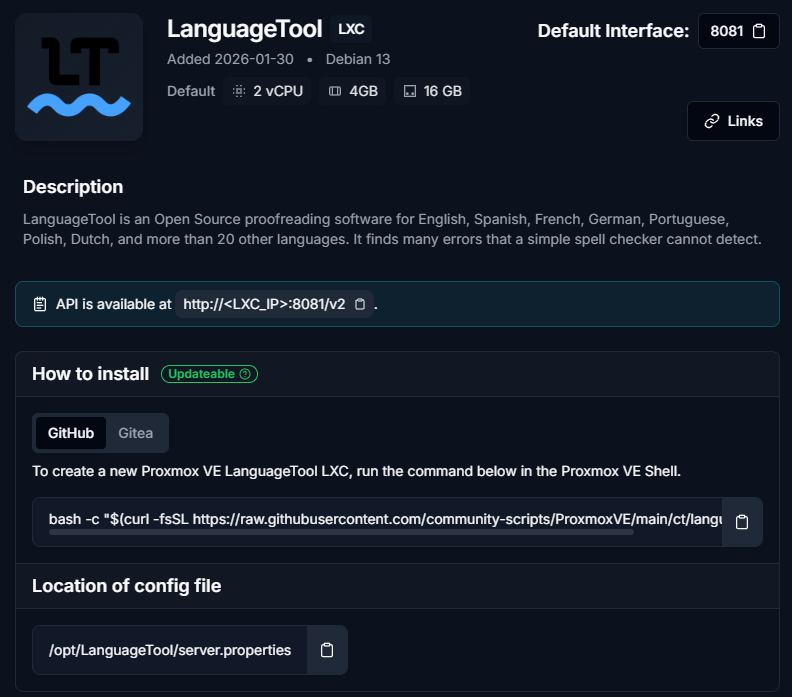Viewport: 792px width, 697px height.
Task: Click the LXC type badge
Action: pos(351,29)
